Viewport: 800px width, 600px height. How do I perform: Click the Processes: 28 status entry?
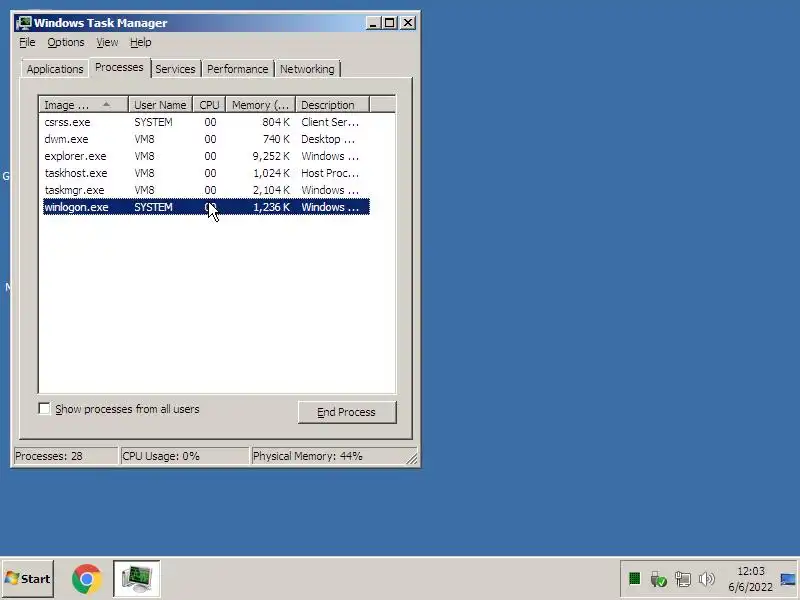pyautogui.click(x=65, y=456)
